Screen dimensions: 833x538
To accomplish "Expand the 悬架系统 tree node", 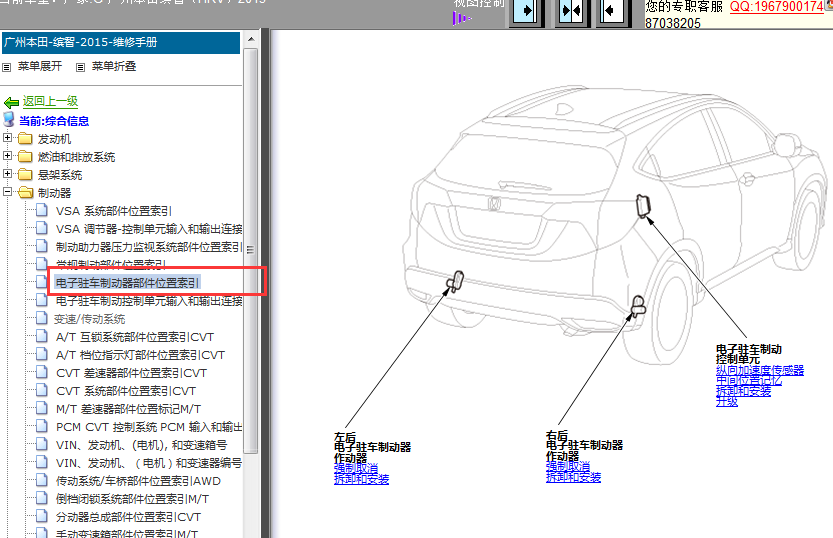I will point(7,174).
